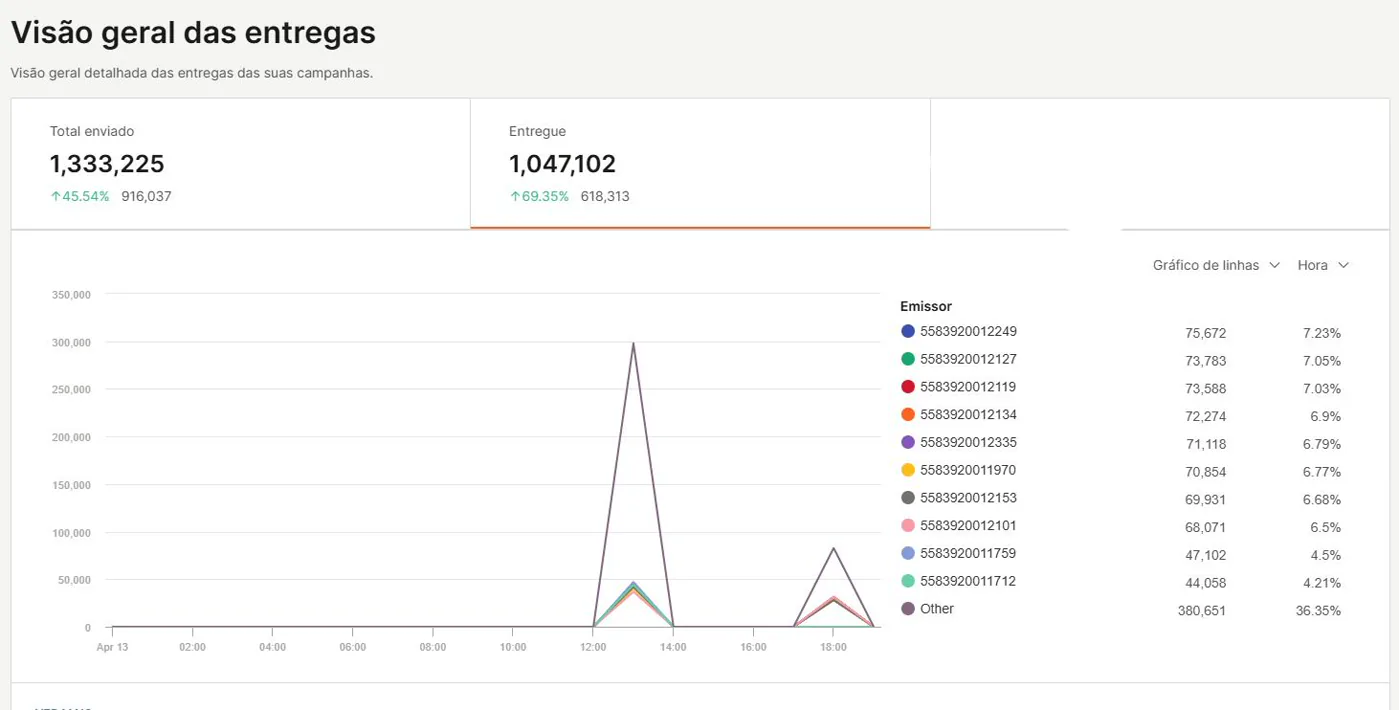Screen dimensions: 1399x710
Task: Select legend entry 5583920011712
Action: click(x=968, y=581)
